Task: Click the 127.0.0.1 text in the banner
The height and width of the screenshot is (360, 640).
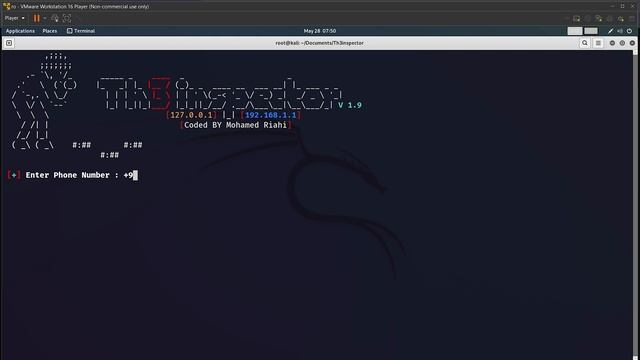Action: tap(191, 115)
